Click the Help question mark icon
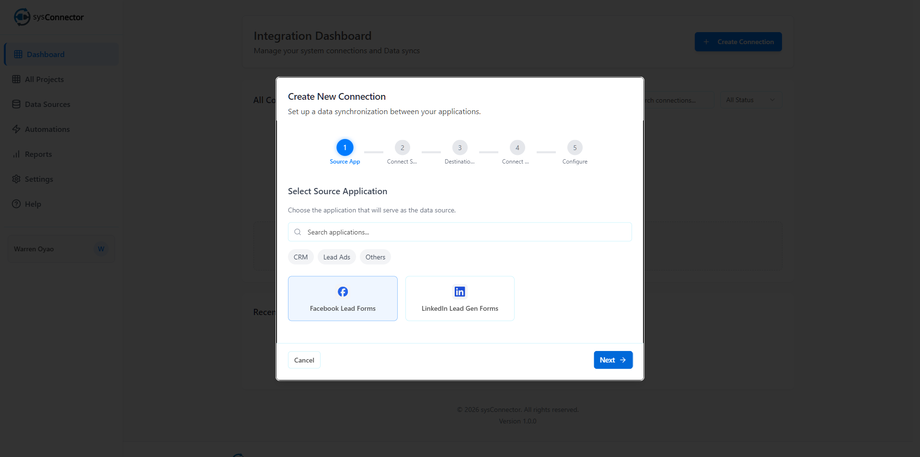 (16, 204)
